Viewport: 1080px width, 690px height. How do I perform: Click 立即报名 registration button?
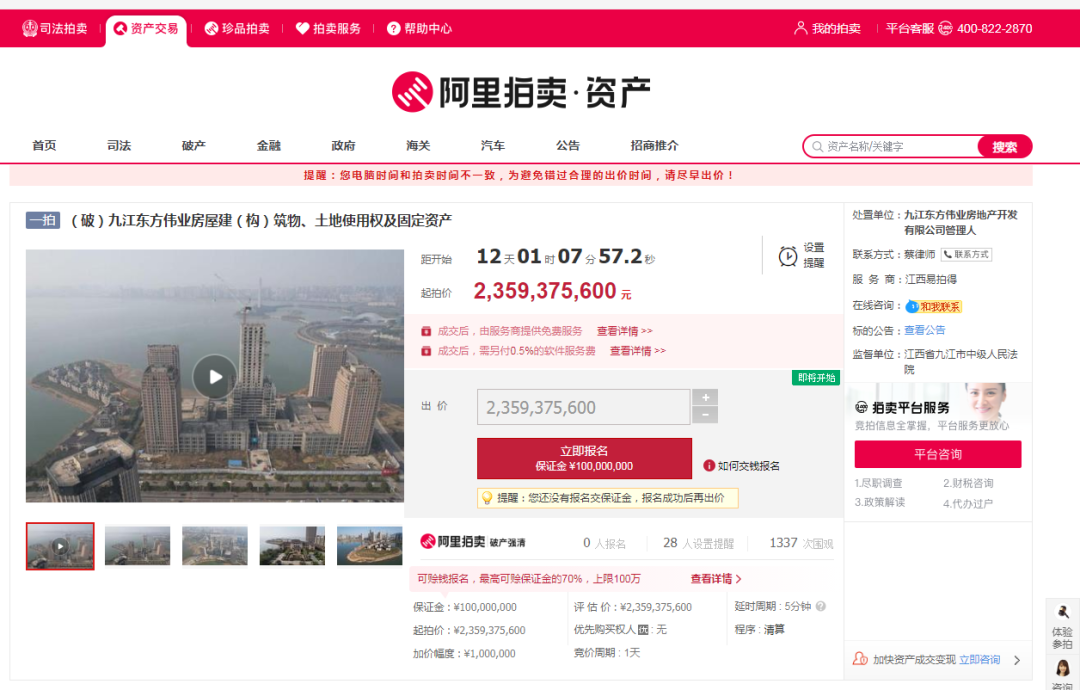point(584,458)
